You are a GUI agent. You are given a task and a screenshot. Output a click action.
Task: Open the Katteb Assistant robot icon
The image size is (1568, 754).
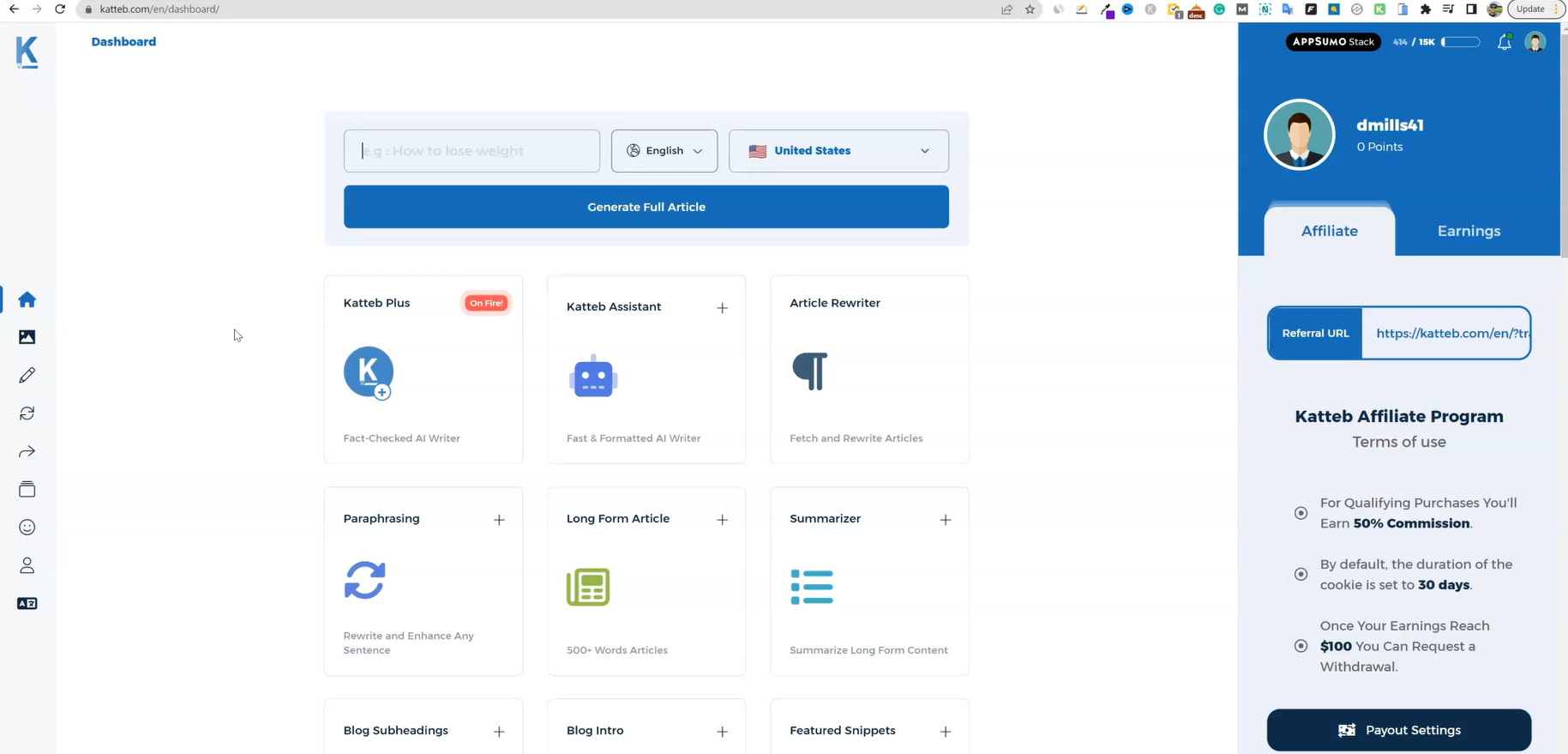[593, 377]
